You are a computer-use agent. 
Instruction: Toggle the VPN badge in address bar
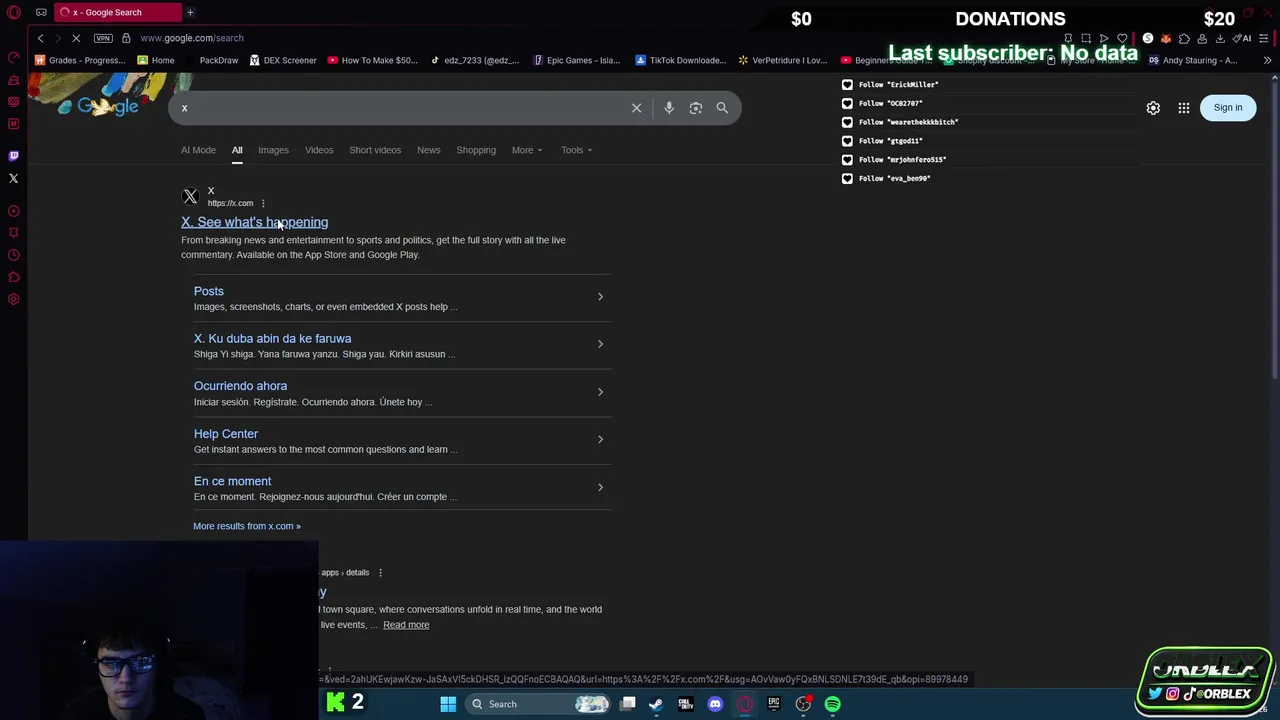click(x=103, y=38)
